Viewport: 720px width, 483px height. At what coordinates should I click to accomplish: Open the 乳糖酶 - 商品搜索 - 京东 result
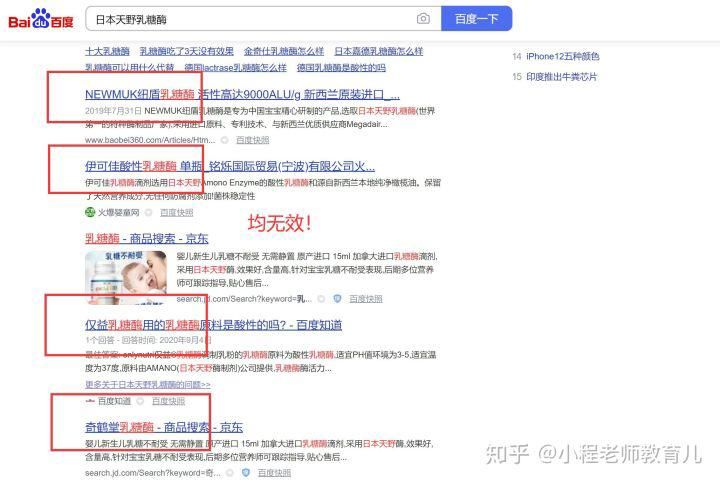(147, 238)
